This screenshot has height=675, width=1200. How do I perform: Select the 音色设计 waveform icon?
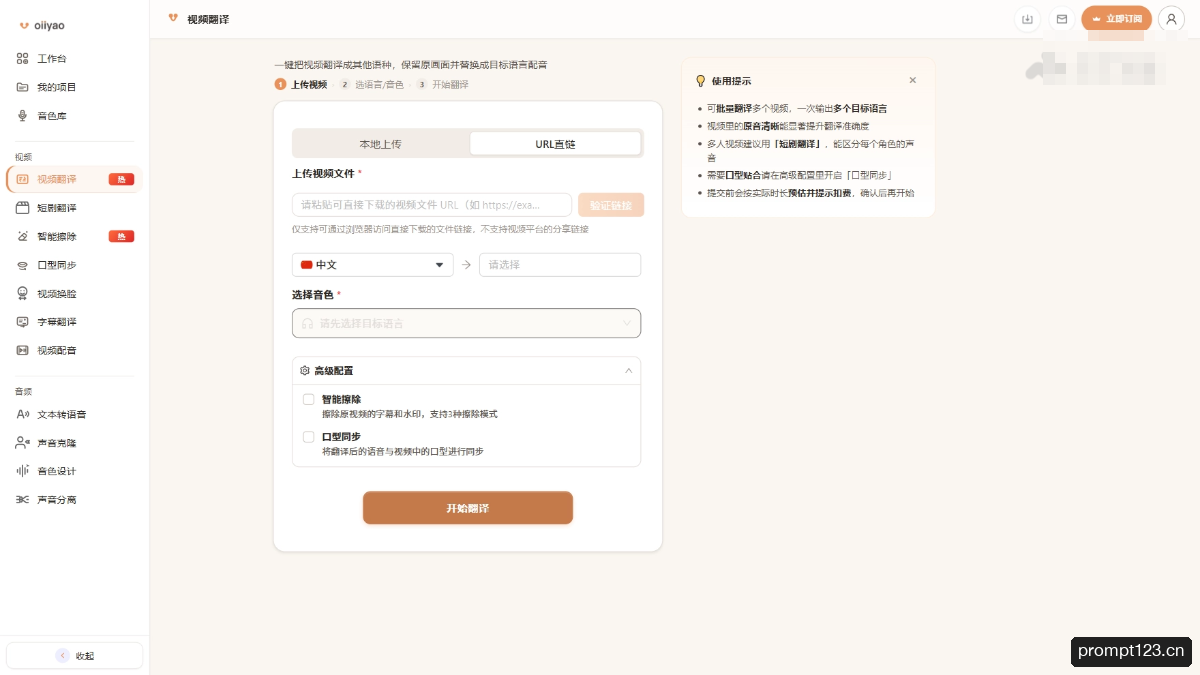(23, 471)
